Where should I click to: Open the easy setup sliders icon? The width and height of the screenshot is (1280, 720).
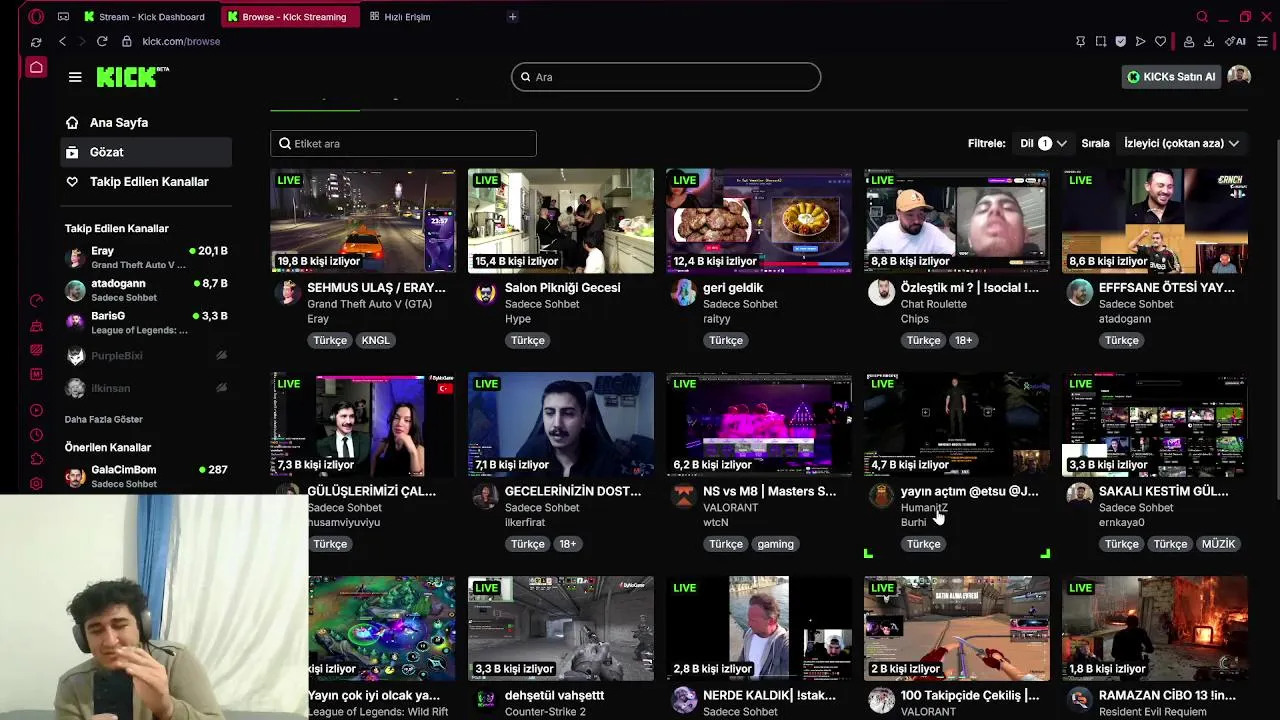(x=1262, y=41)
